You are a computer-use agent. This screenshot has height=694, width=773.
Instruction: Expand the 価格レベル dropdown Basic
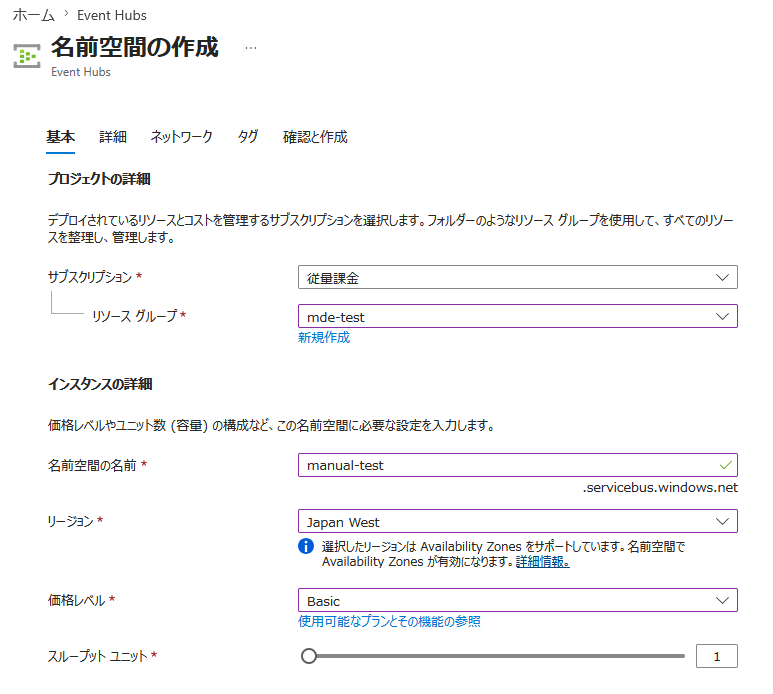click(x=518, y=600)
